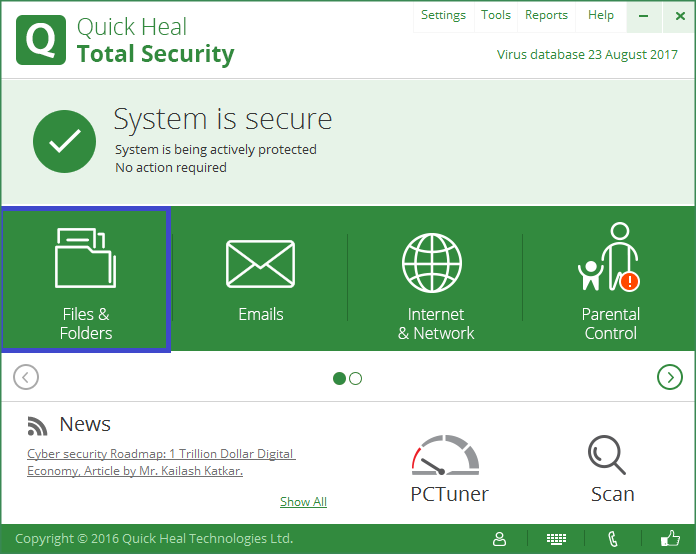
Task: Click 'No action required' status text
Action: [x=171, y=168]
